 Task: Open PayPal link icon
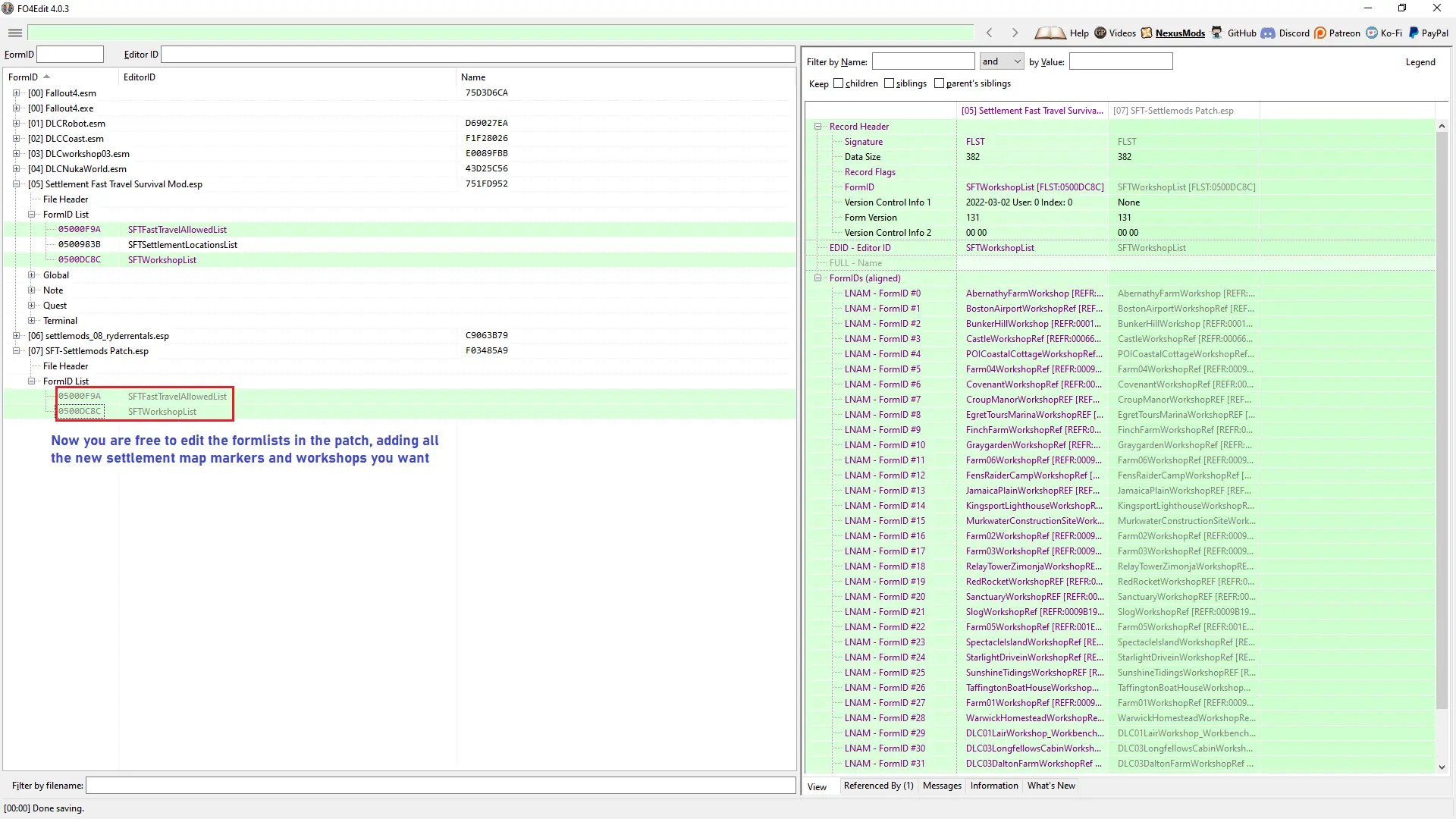pos(1414,33)
